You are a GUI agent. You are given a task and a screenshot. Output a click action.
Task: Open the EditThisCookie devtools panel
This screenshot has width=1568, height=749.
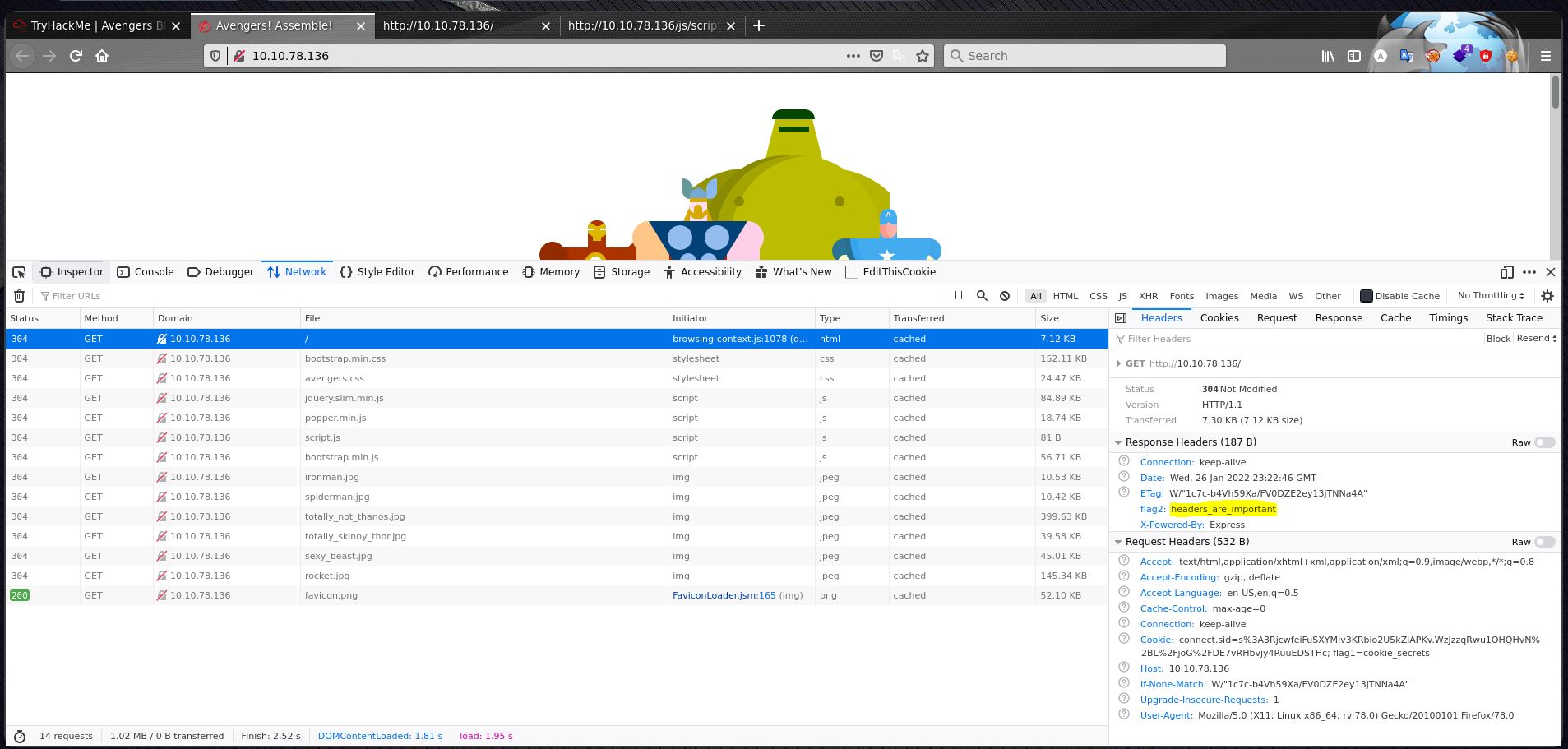pyautogui.click(x=890, y=272)
